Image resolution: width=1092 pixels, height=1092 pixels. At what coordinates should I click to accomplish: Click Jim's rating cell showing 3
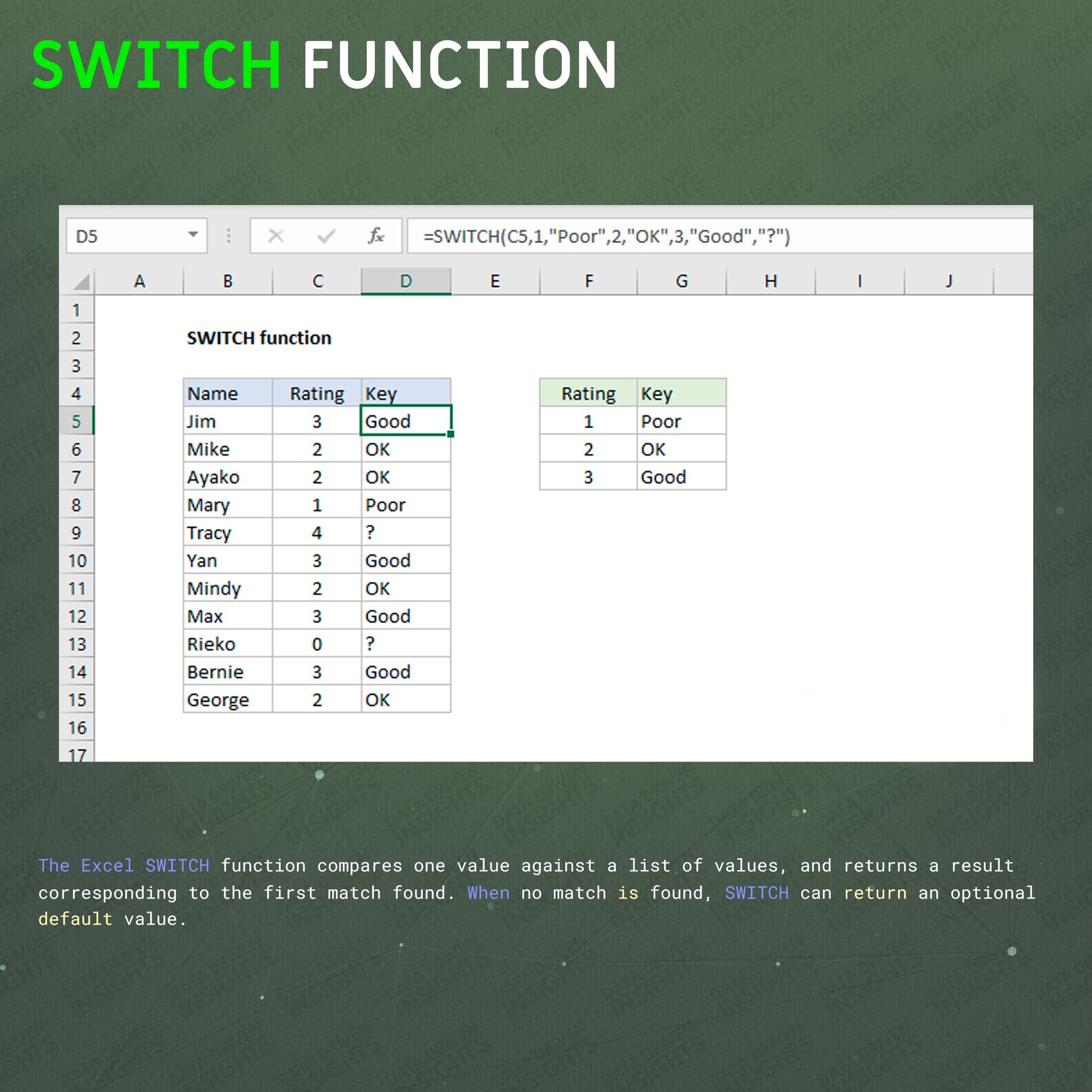coord(317,421)
